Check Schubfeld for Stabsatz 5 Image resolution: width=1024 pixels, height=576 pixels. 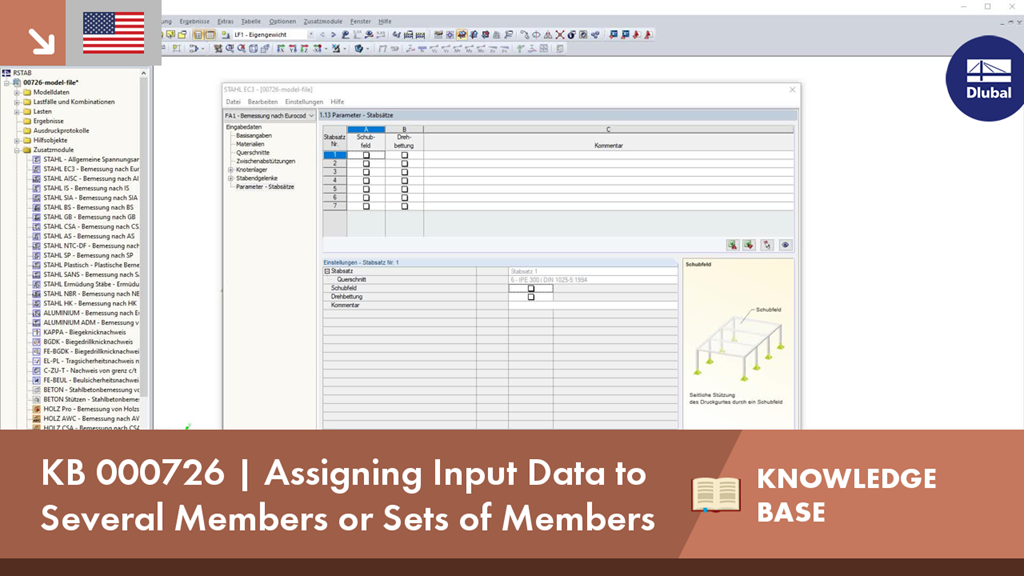click(x=366, y=189)
